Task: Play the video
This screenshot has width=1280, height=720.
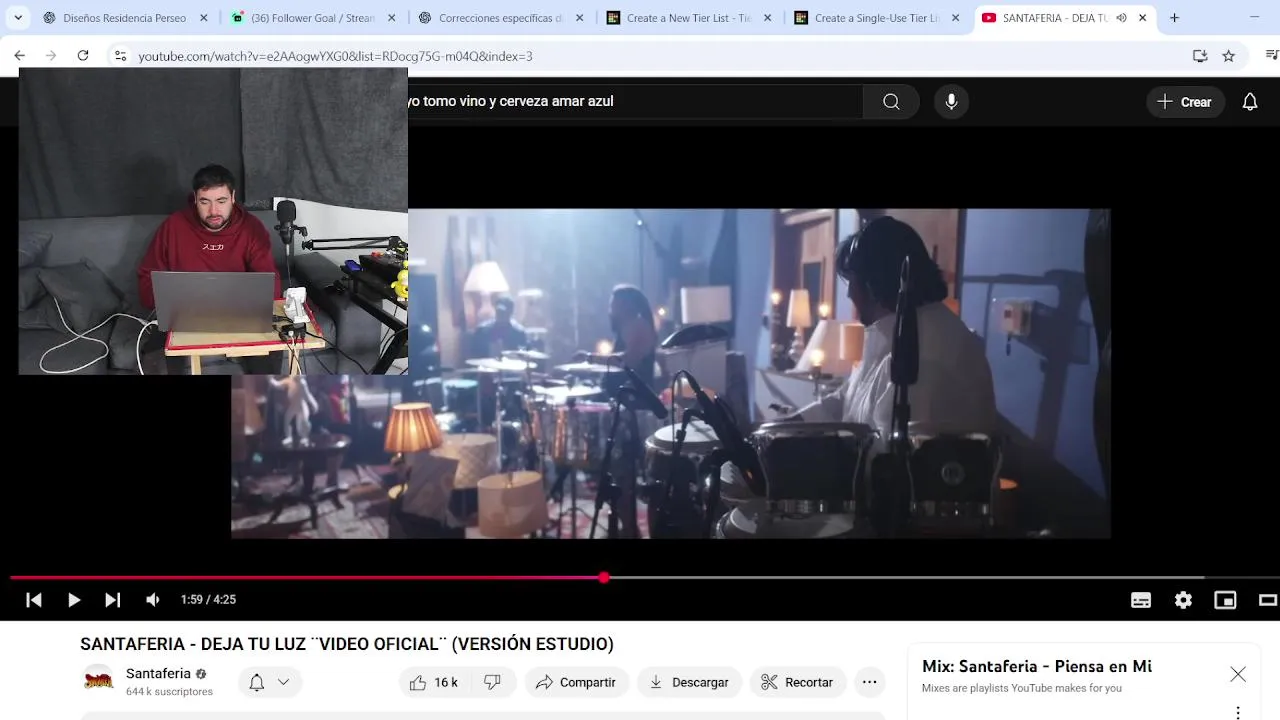Action: [x=74, y=600]
